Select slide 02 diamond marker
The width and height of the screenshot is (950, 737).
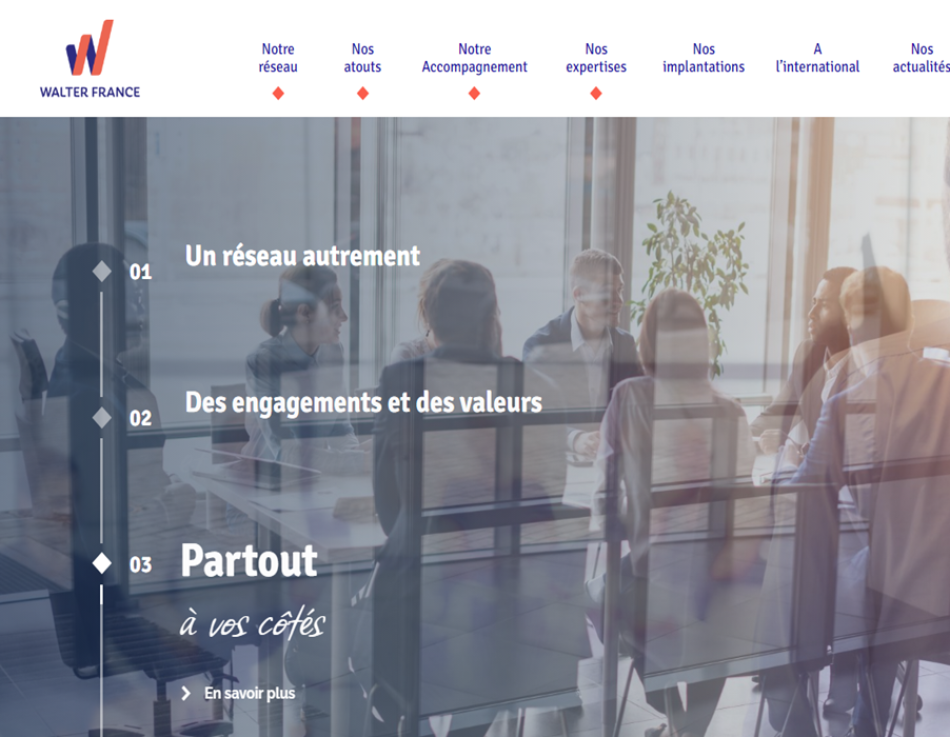(x=102, y=418)
